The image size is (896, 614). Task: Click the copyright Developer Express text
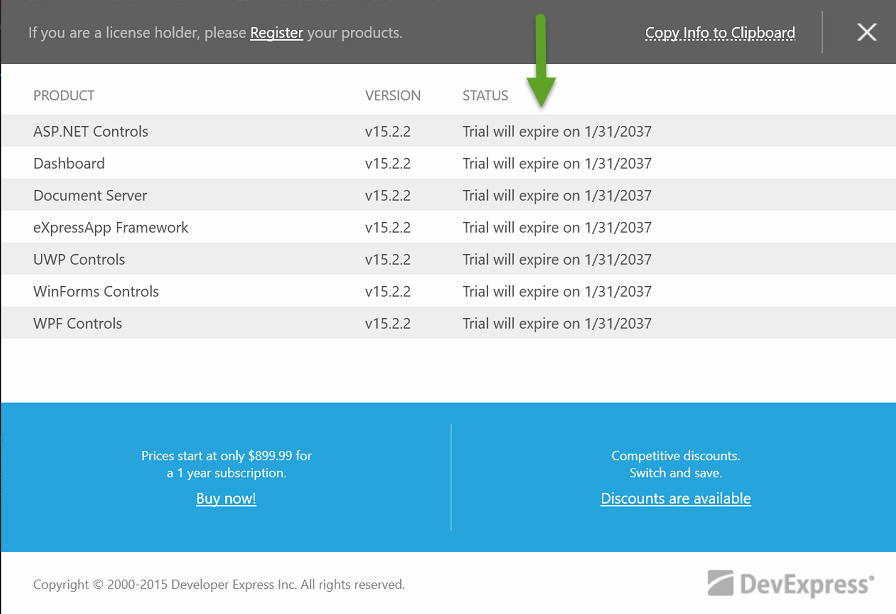point(218,584)
